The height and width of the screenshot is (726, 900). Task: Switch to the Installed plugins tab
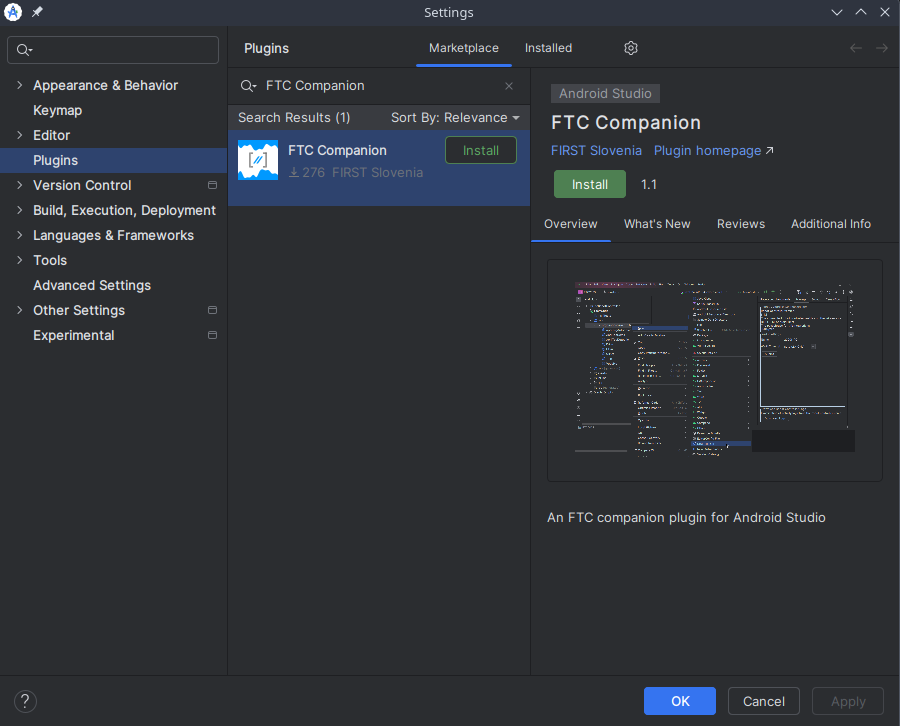[x=548, y=48]
